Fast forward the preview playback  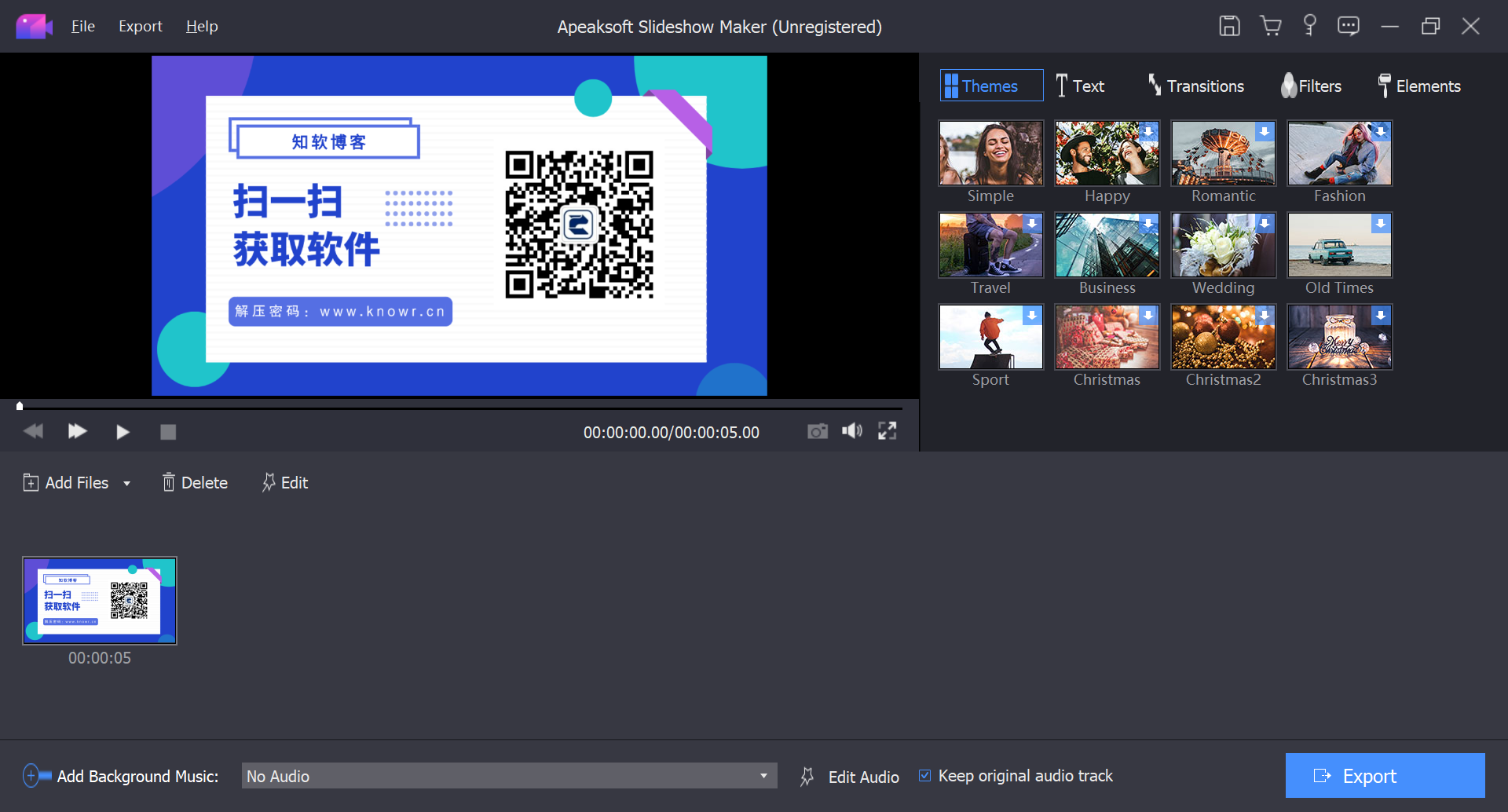click(x=77, y=431)
